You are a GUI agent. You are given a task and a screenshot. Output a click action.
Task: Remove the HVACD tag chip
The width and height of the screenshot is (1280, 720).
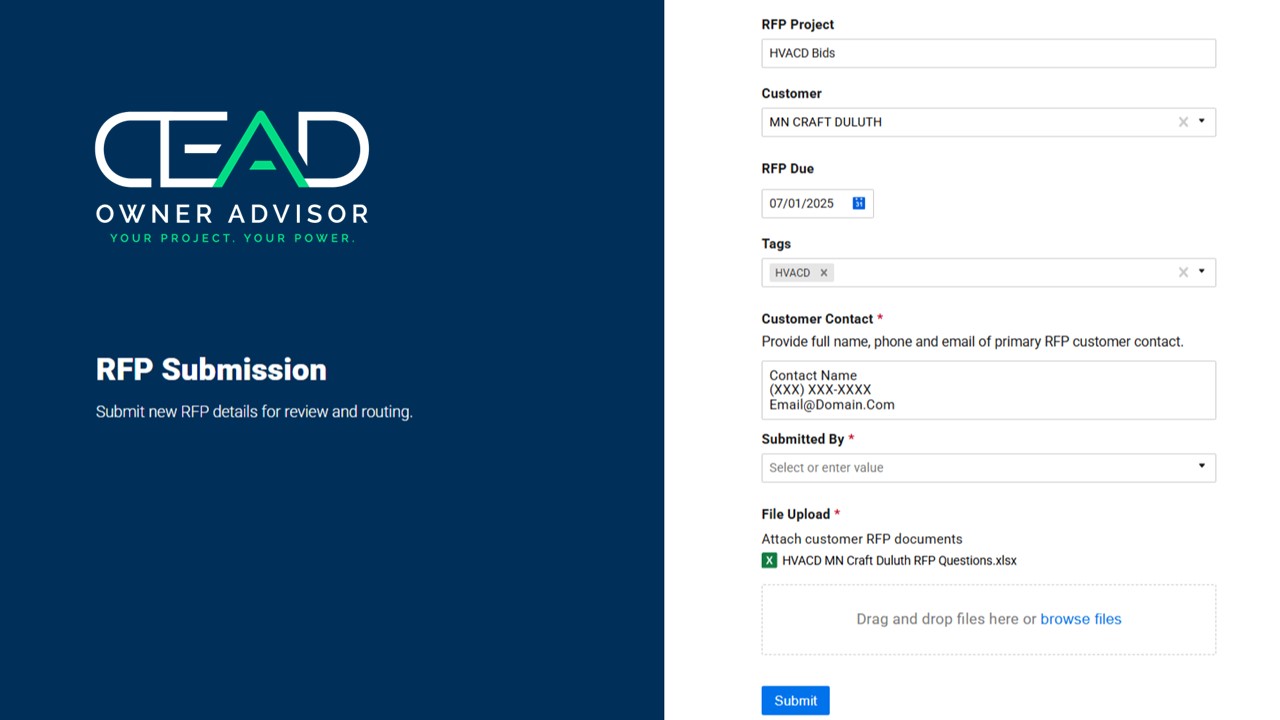click(x=824, y=273)
